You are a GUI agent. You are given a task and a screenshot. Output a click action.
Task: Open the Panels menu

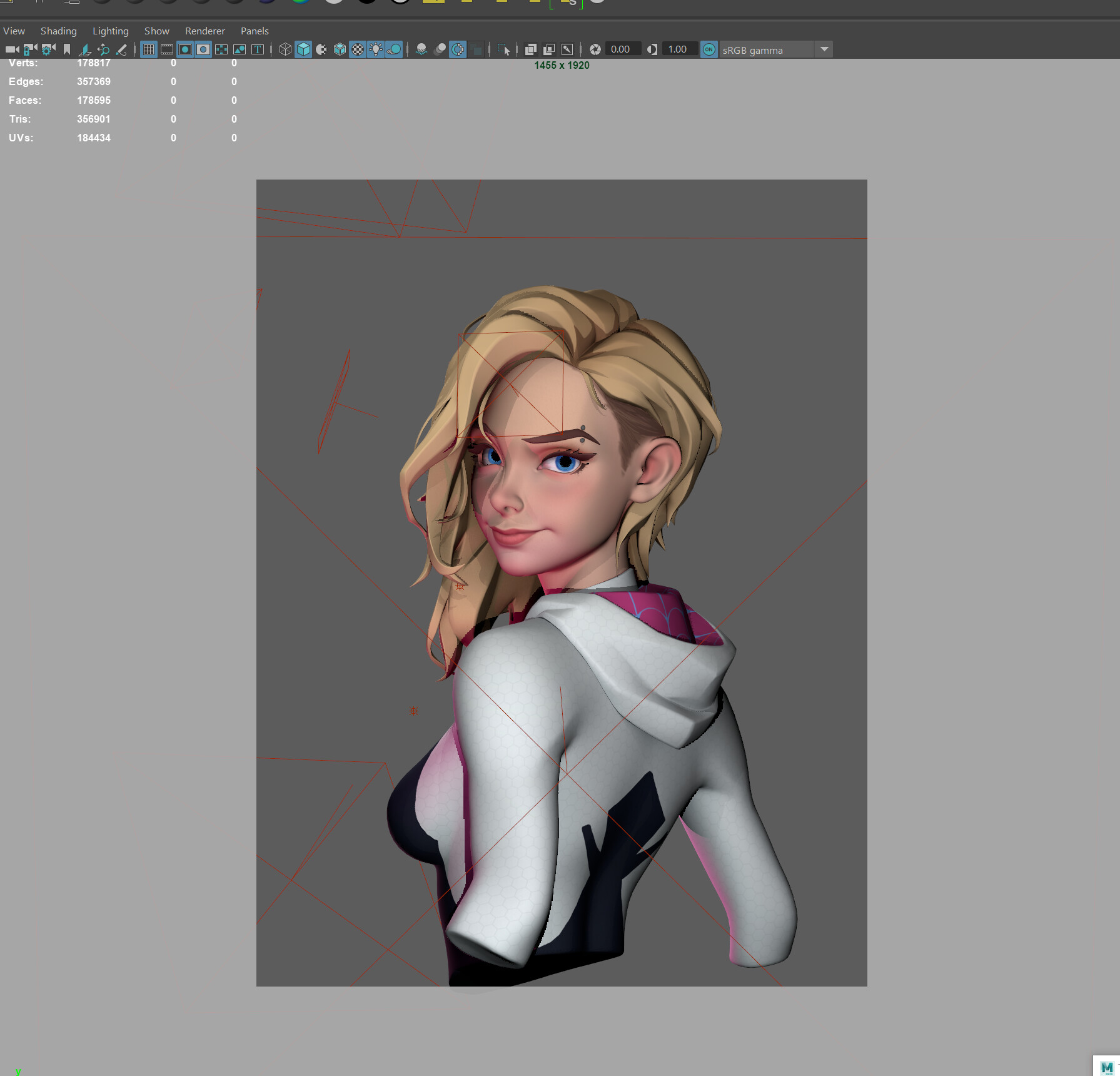(x=255, y=31)
